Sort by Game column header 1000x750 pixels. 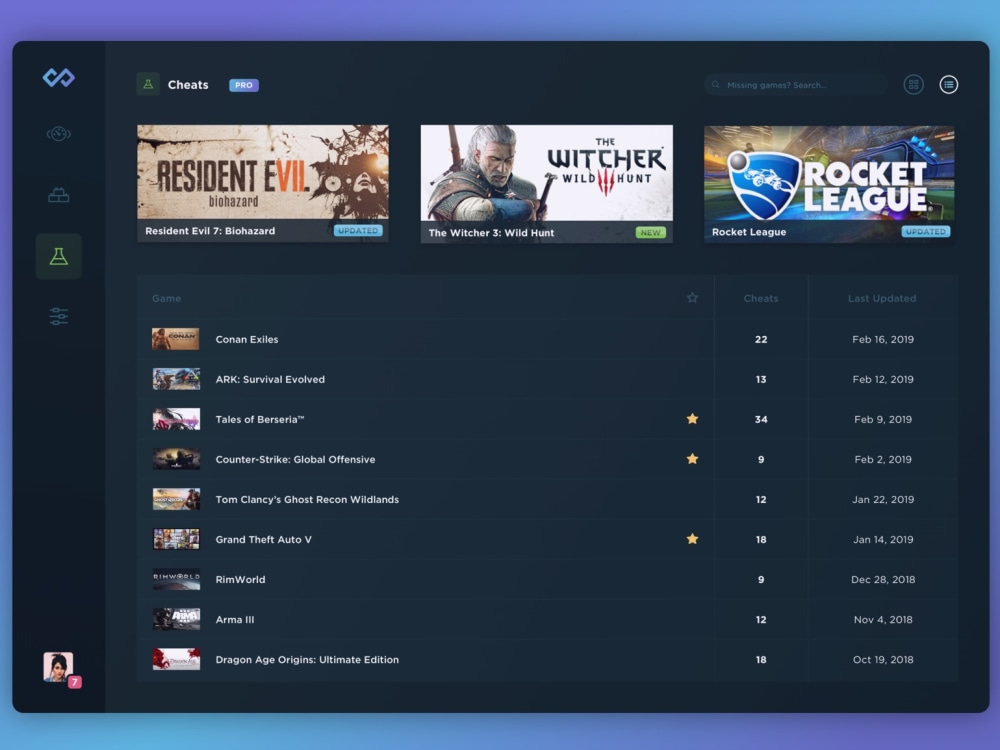tap(166, 298)
